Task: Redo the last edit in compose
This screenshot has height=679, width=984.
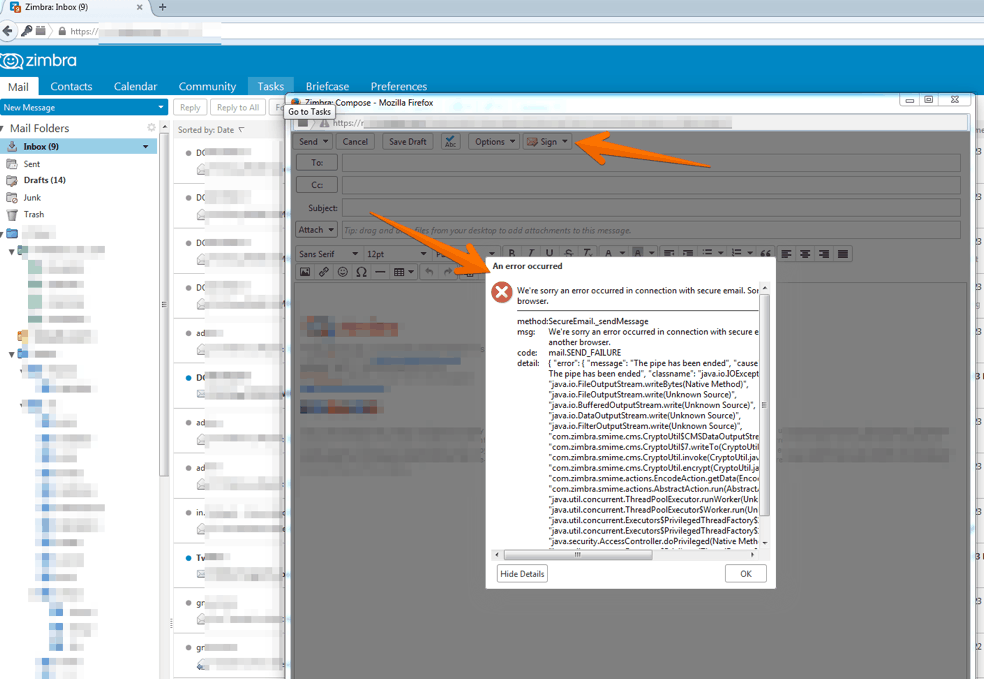Action: click(448, 272)
